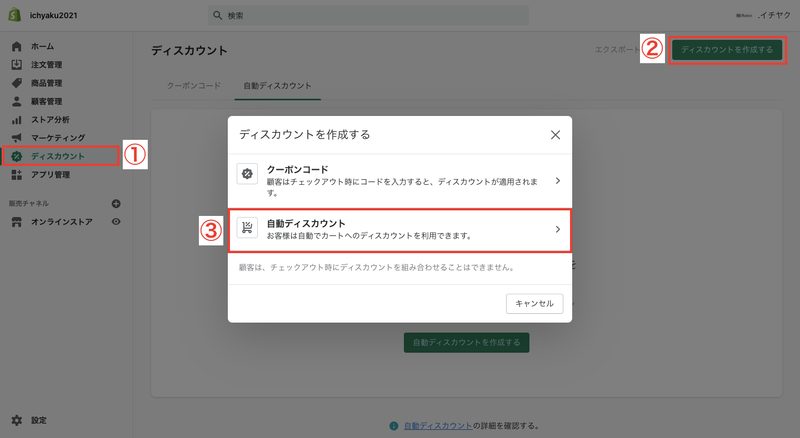Switch to the 自動ディスカウント tab
This screenshot has height=438, width=800.
tap(277, 86)
